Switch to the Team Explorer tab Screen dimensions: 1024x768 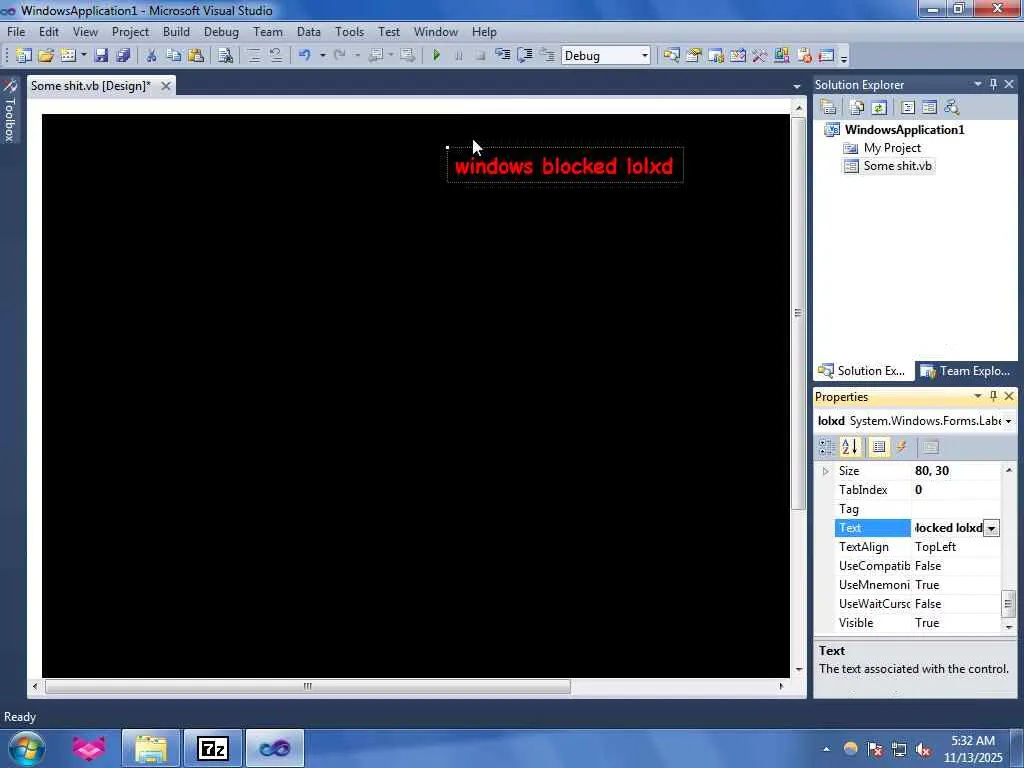click(966, 371)
